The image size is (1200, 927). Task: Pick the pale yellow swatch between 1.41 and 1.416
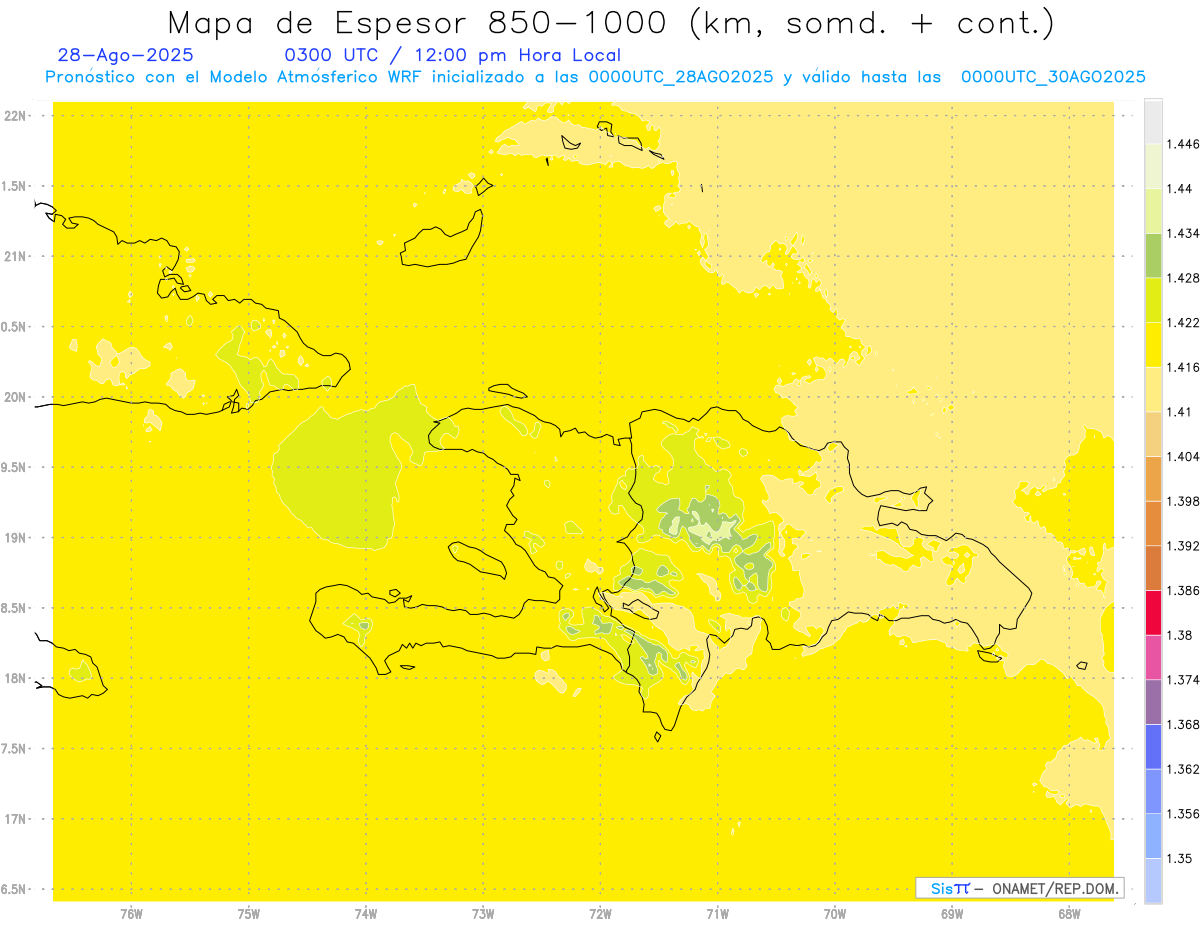point(1153,389)
